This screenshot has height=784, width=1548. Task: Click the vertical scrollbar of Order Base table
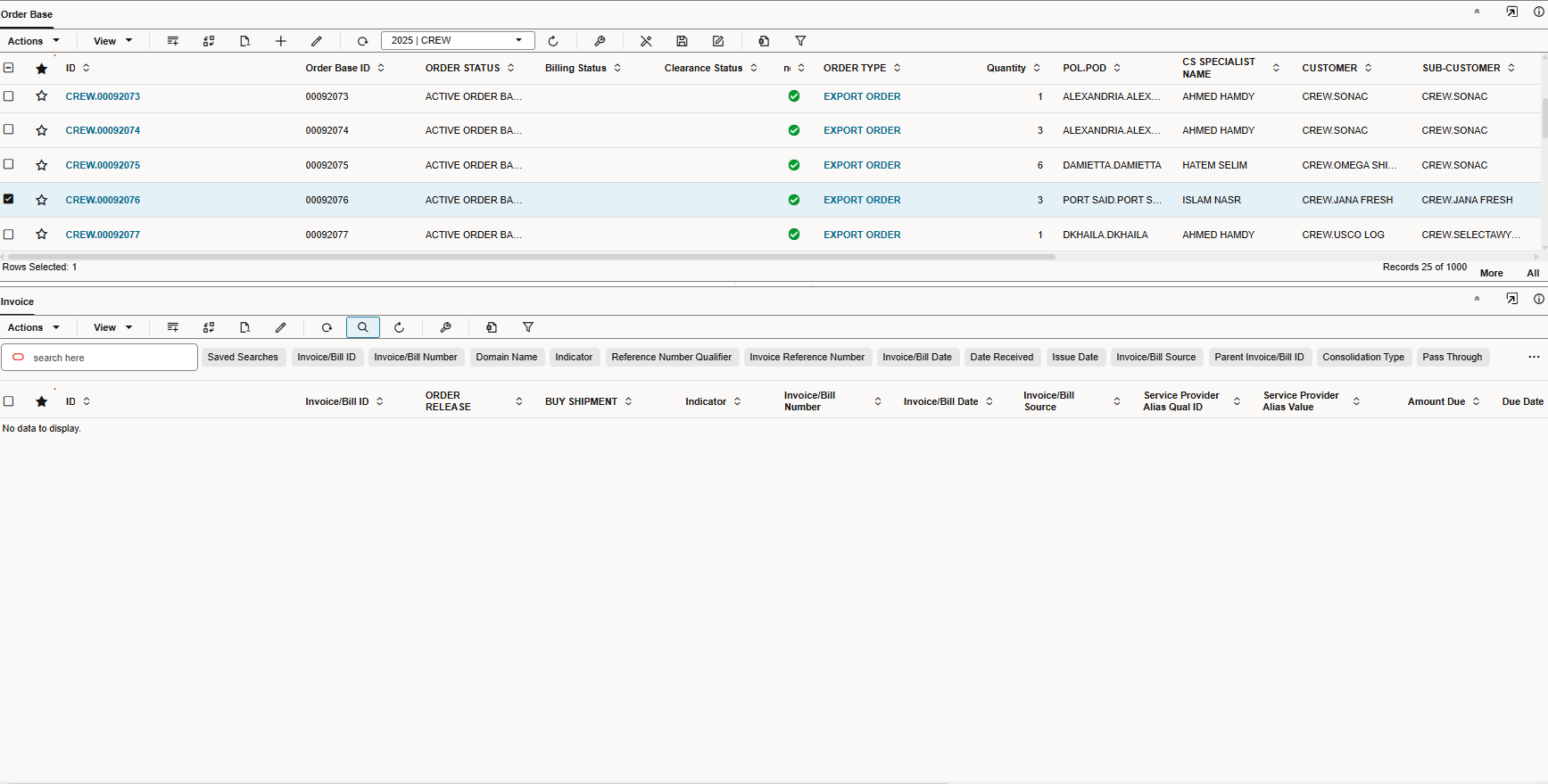1544,118
